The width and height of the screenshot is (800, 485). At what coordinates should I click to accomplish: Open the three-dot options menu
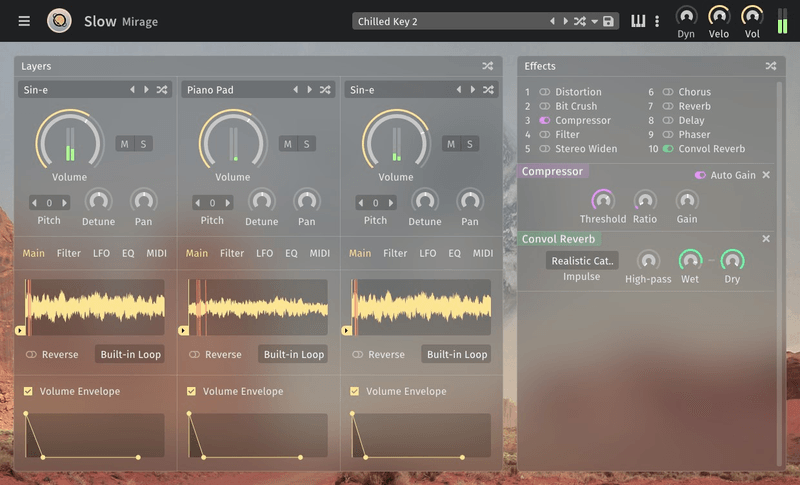657,21
